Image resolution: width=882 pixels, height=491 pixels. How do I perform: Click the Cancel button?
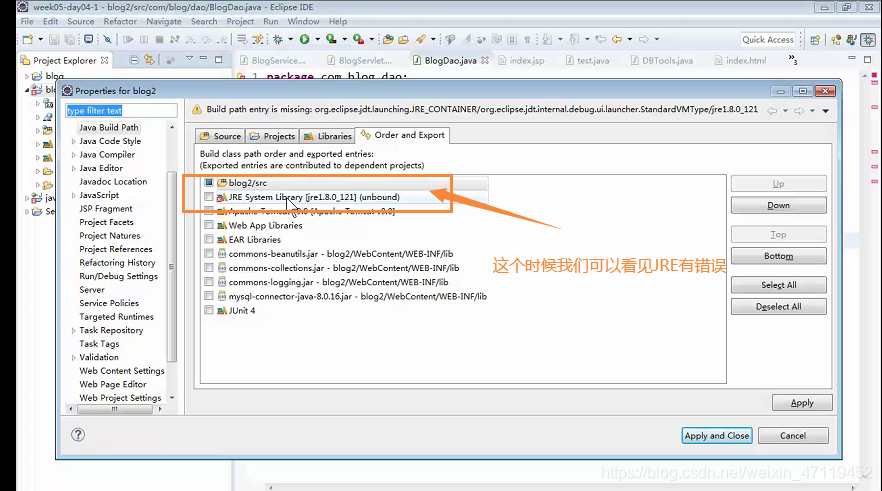pos(793,435)
